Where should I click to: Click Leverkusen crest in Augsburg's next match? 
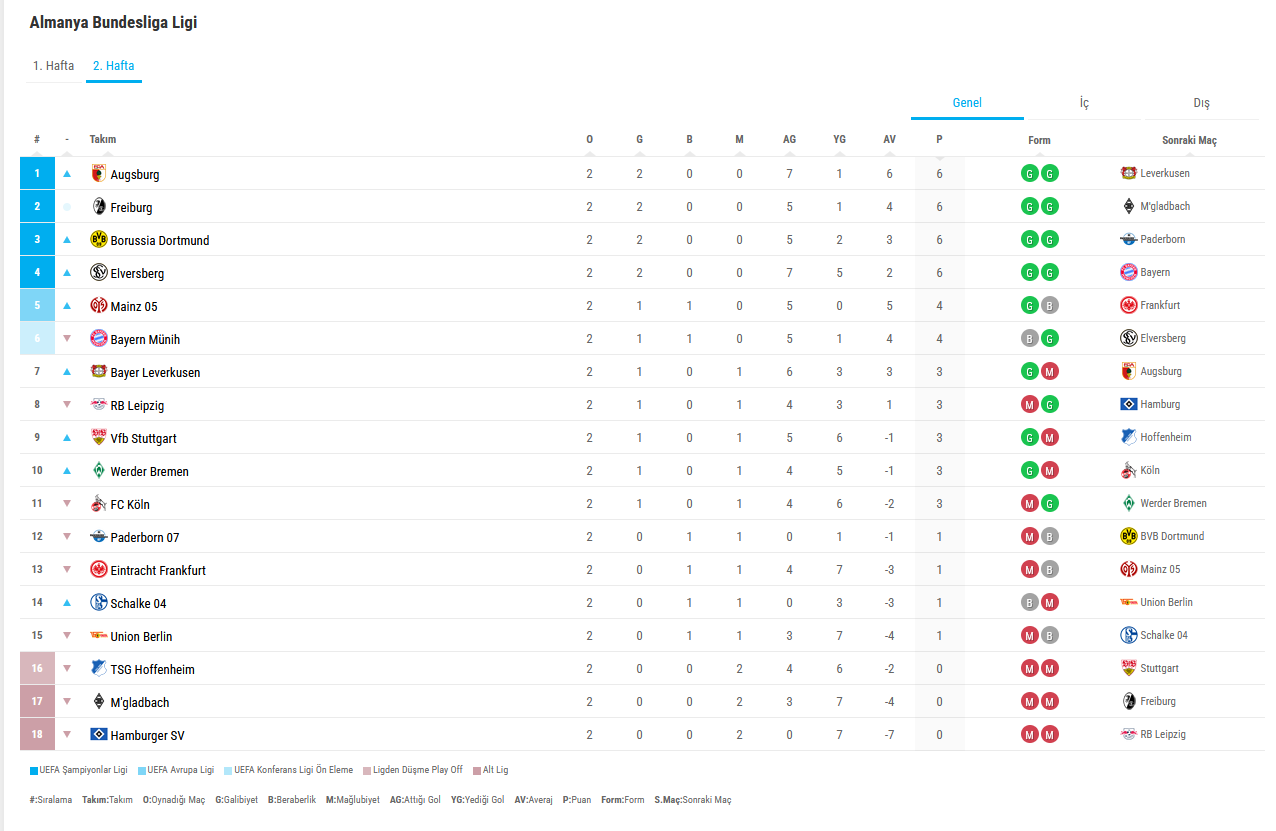1129,173
